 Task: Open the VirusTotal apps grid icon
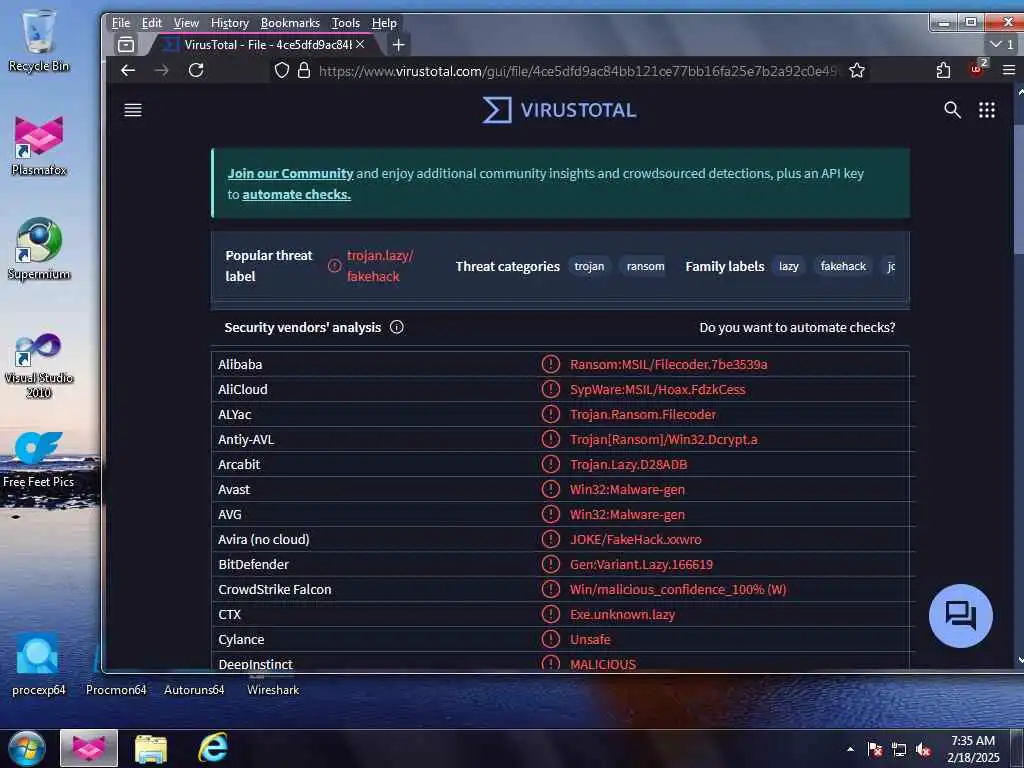[987, 110]
